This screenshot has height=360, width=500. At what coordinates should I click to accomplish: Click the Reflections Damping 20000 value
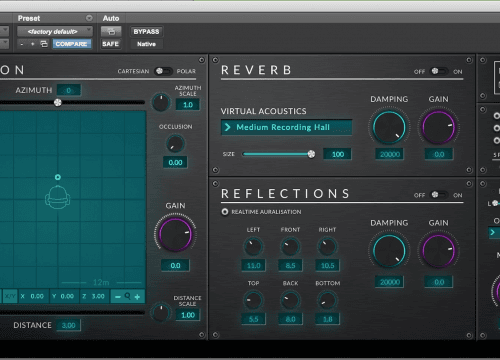coord(390,282)
